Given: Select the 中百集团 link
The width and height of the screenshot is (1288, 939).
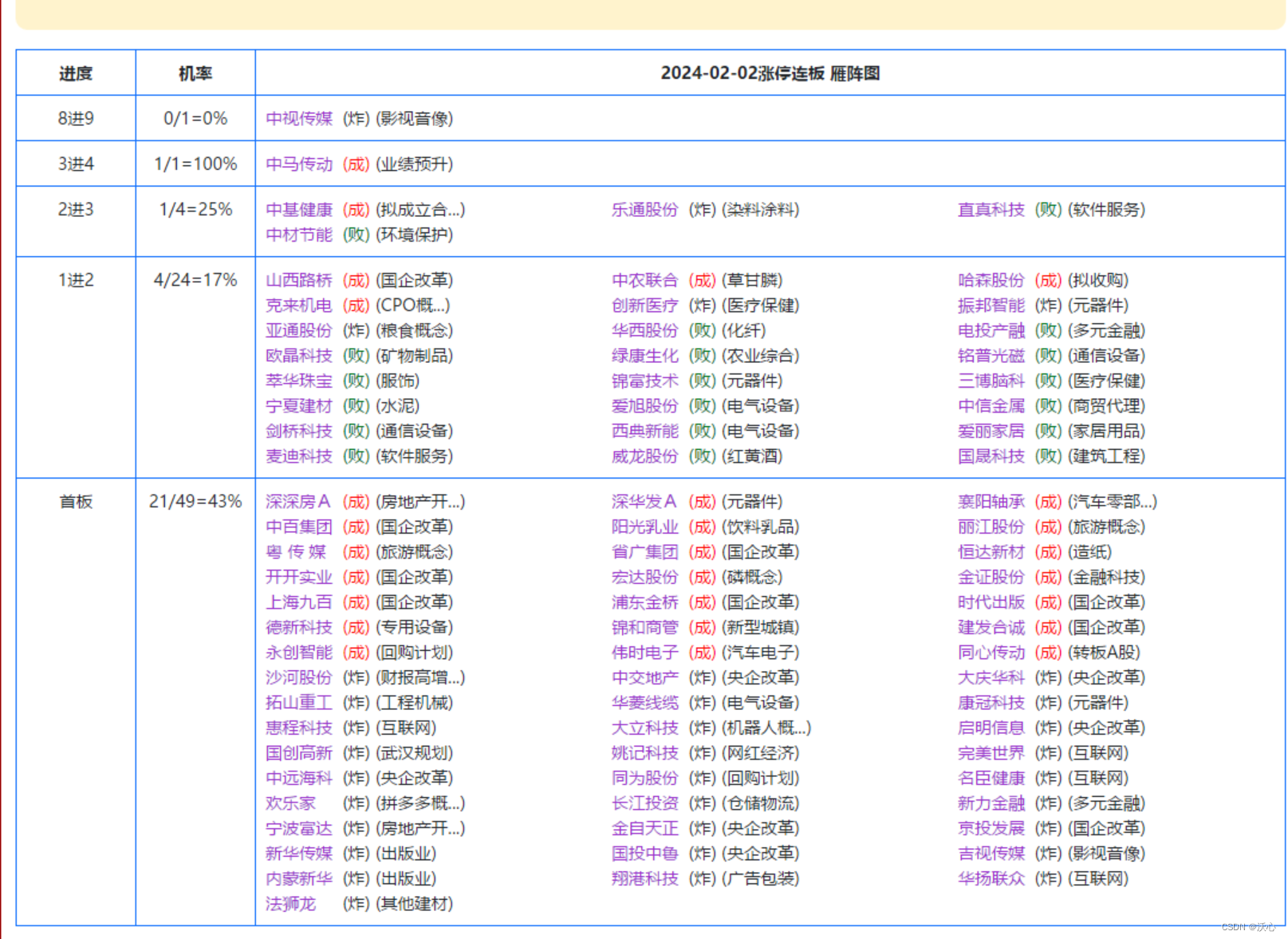Looking at the screenshot, I should click(299, 527).
